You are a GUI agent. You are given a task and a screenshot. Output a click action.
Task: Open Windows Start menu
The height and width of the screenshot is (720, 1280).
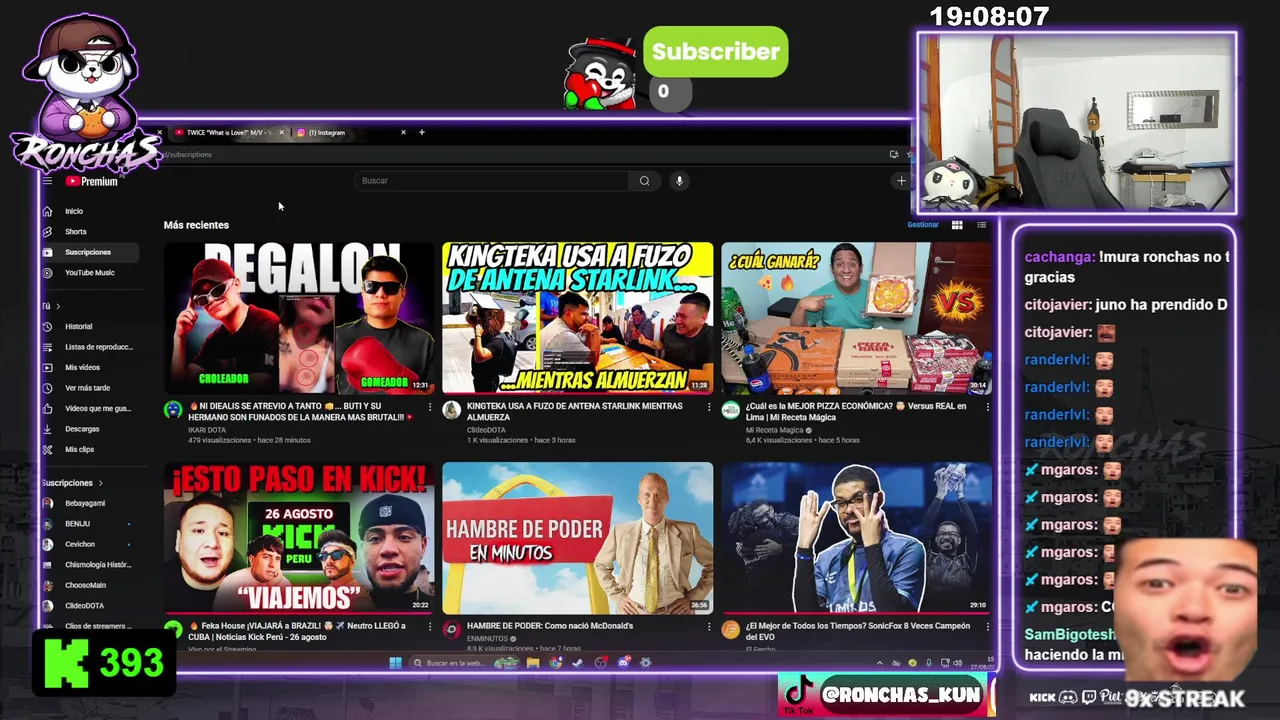pos(395,663)
